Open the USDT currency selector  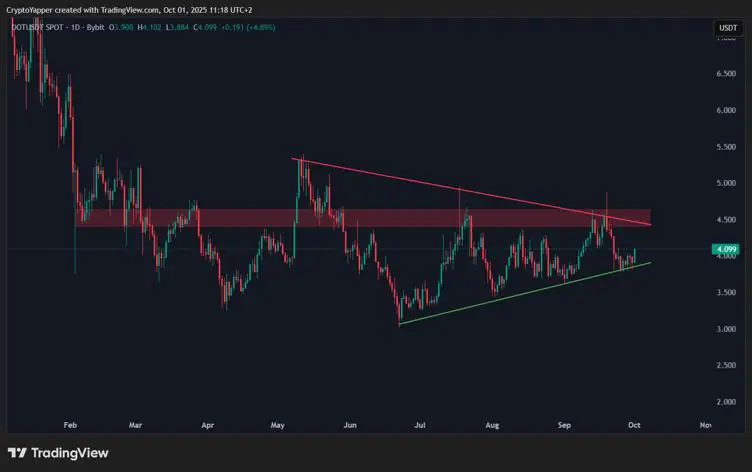coord(727,28)
